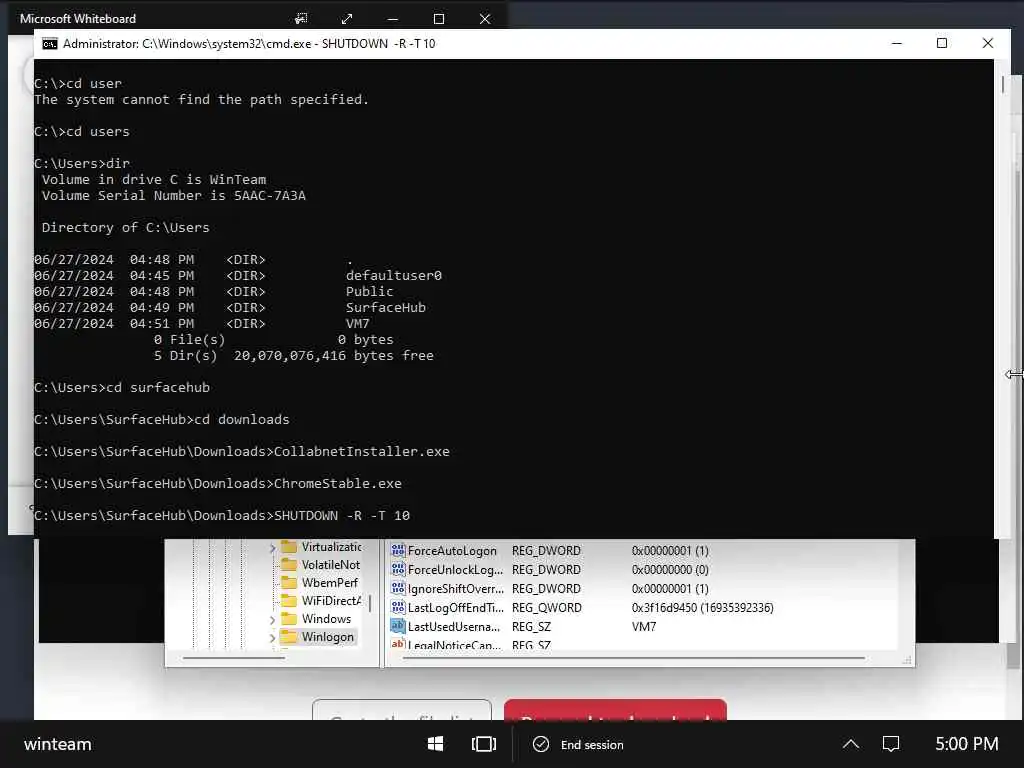Click the ForceUnlockLog DWORD icon
The height and width of the screenshot is (768, 1024).
tap(397, 569)
